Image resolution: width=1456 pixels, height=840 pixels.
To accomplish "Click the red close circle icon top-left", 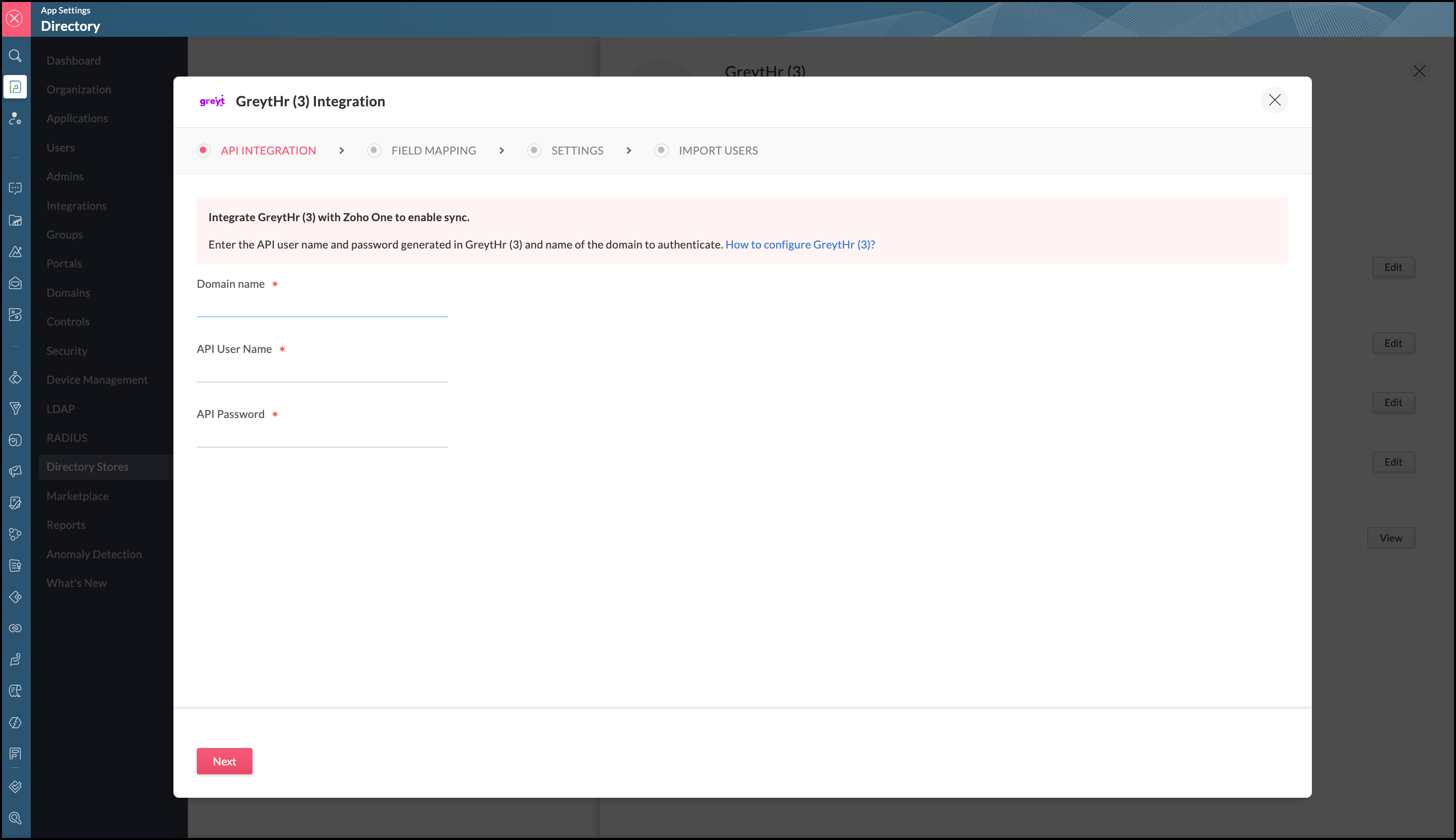I will tap(15, 18).
